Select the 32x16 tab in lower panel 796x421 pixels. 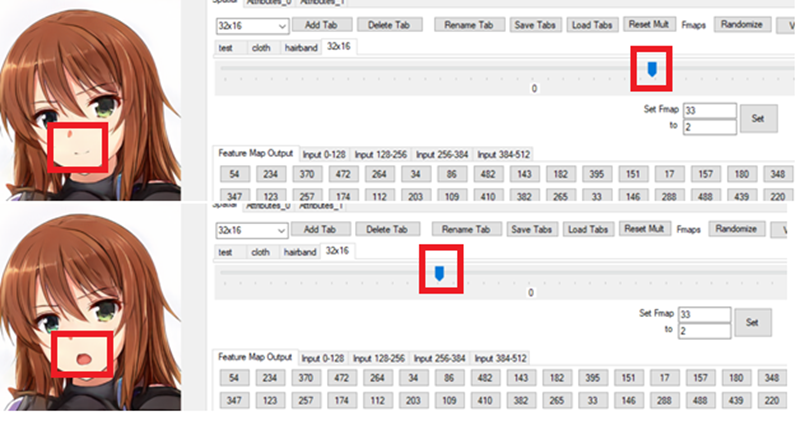click(x=338, y=251)
